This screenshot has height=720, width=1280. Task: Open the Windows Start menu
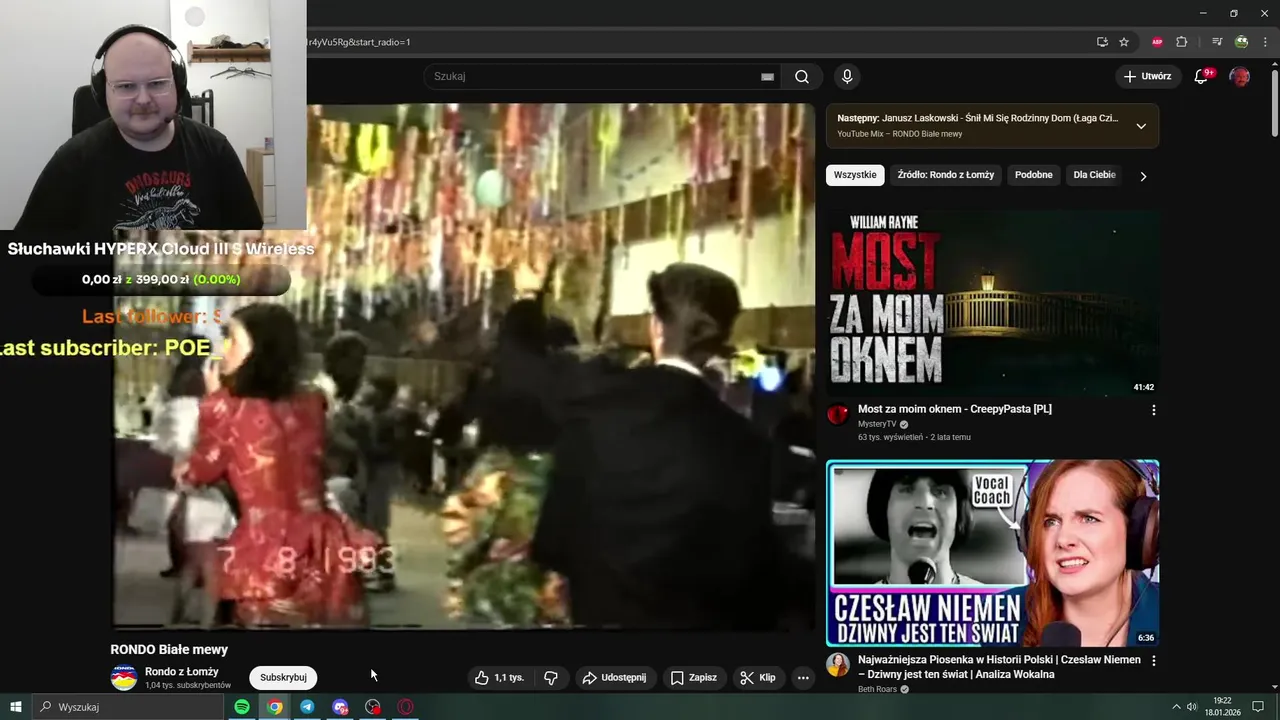click(15, 707)
